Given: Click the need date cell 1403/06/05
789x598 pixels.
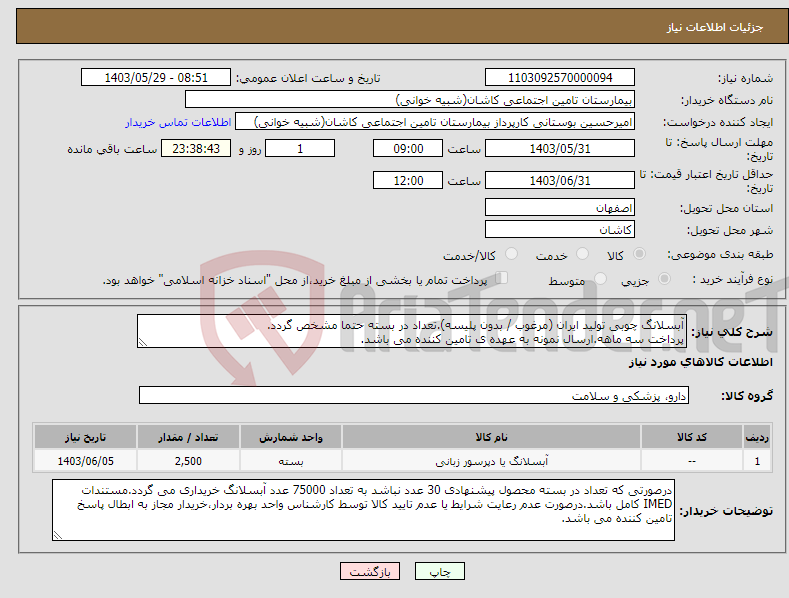Looking at the screenshot, I should (85, 461).
